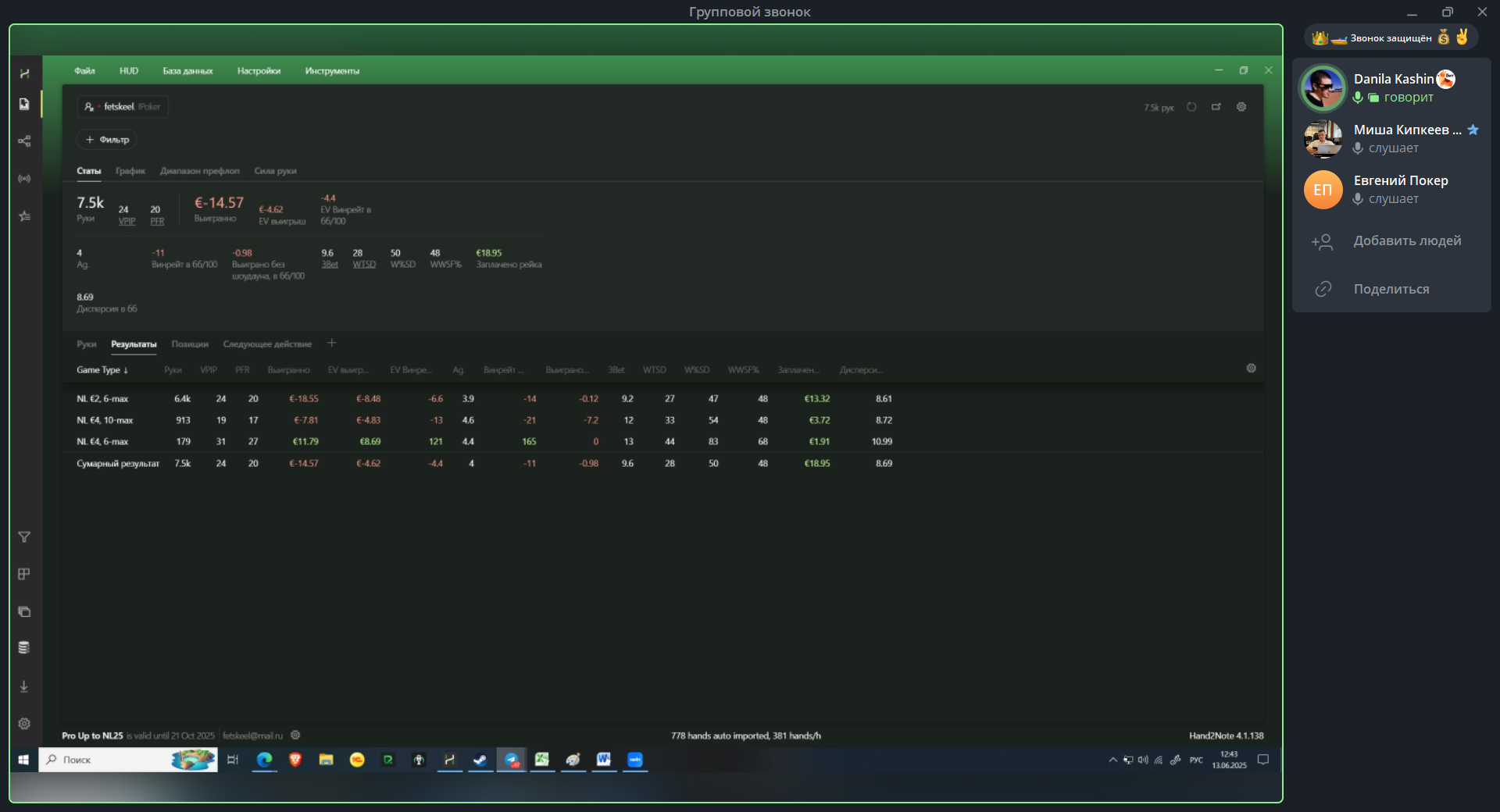Image resolution: width=1500 pixels, height=812 pixels.
Task: Open the Инструменты menu
Action: coord(332,71)
